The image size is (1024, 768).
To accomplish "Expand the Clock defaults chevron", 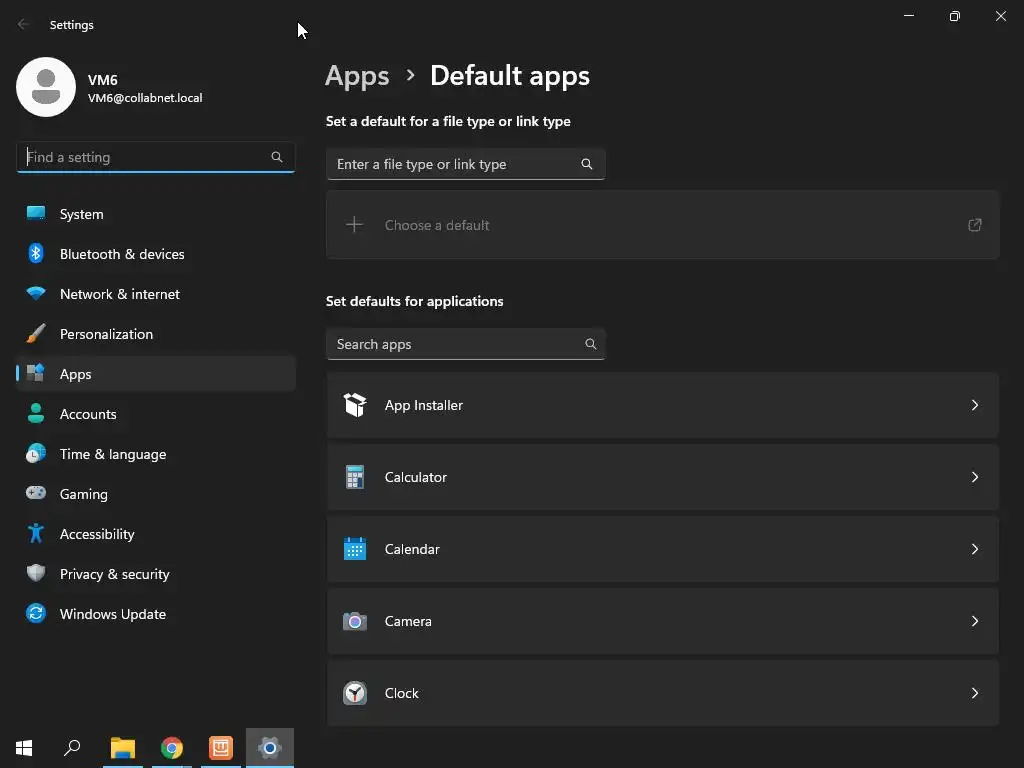I will (975, 693).
